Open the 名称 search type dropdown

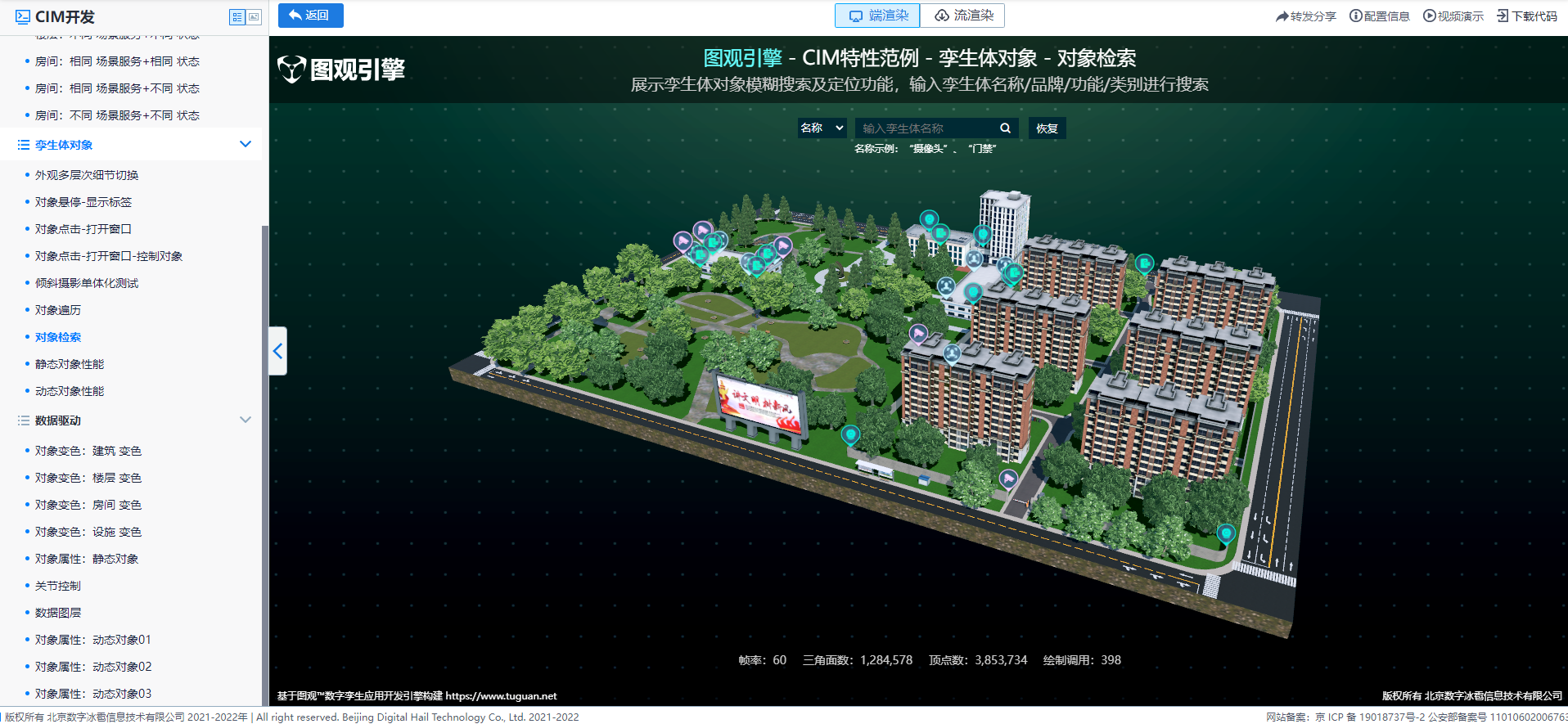(x=822, y=128)
